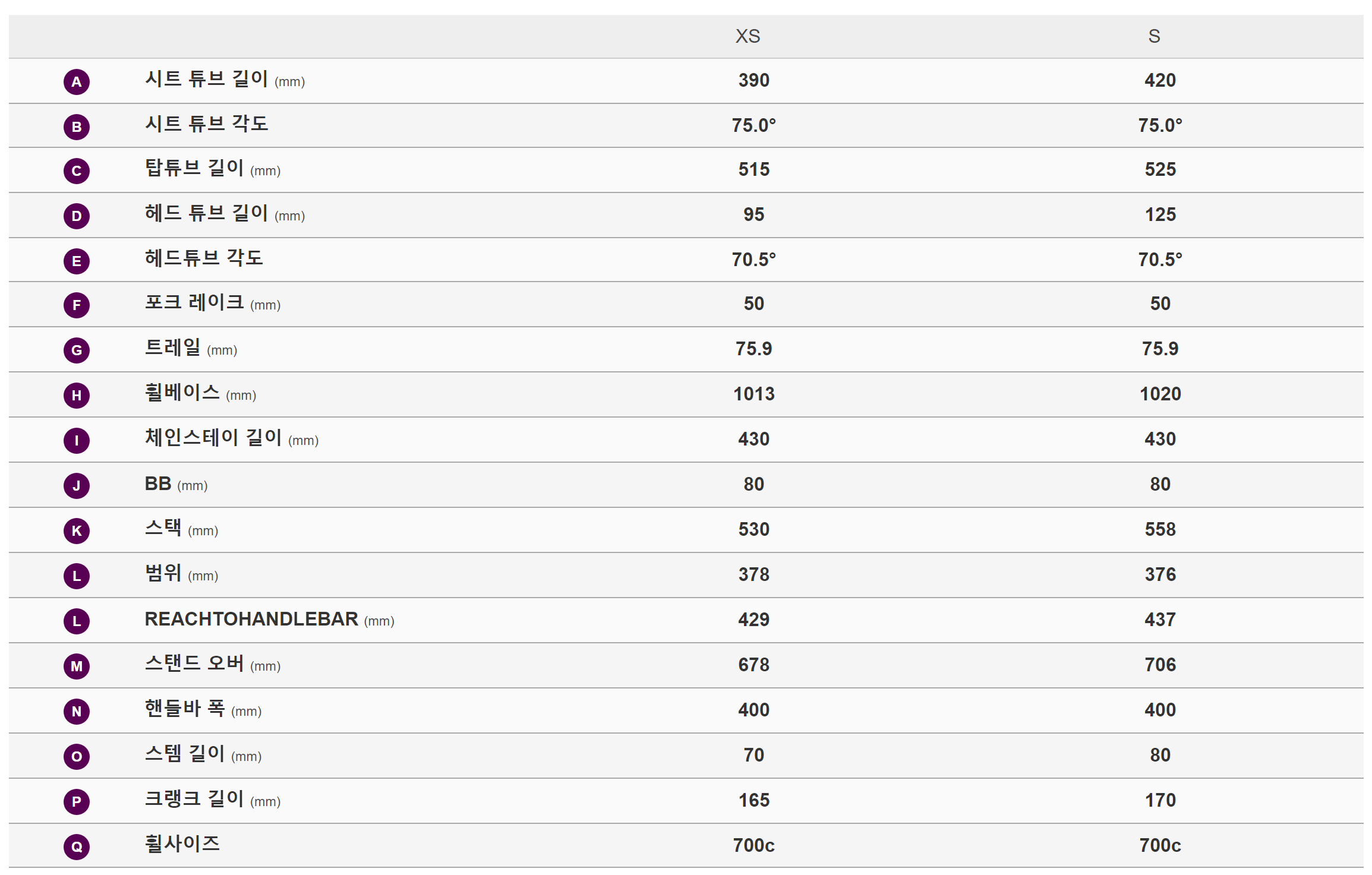Click the S top tube value 525
The width and height of the screenshot is (1372, 875).
click(x=1160, y=169)
